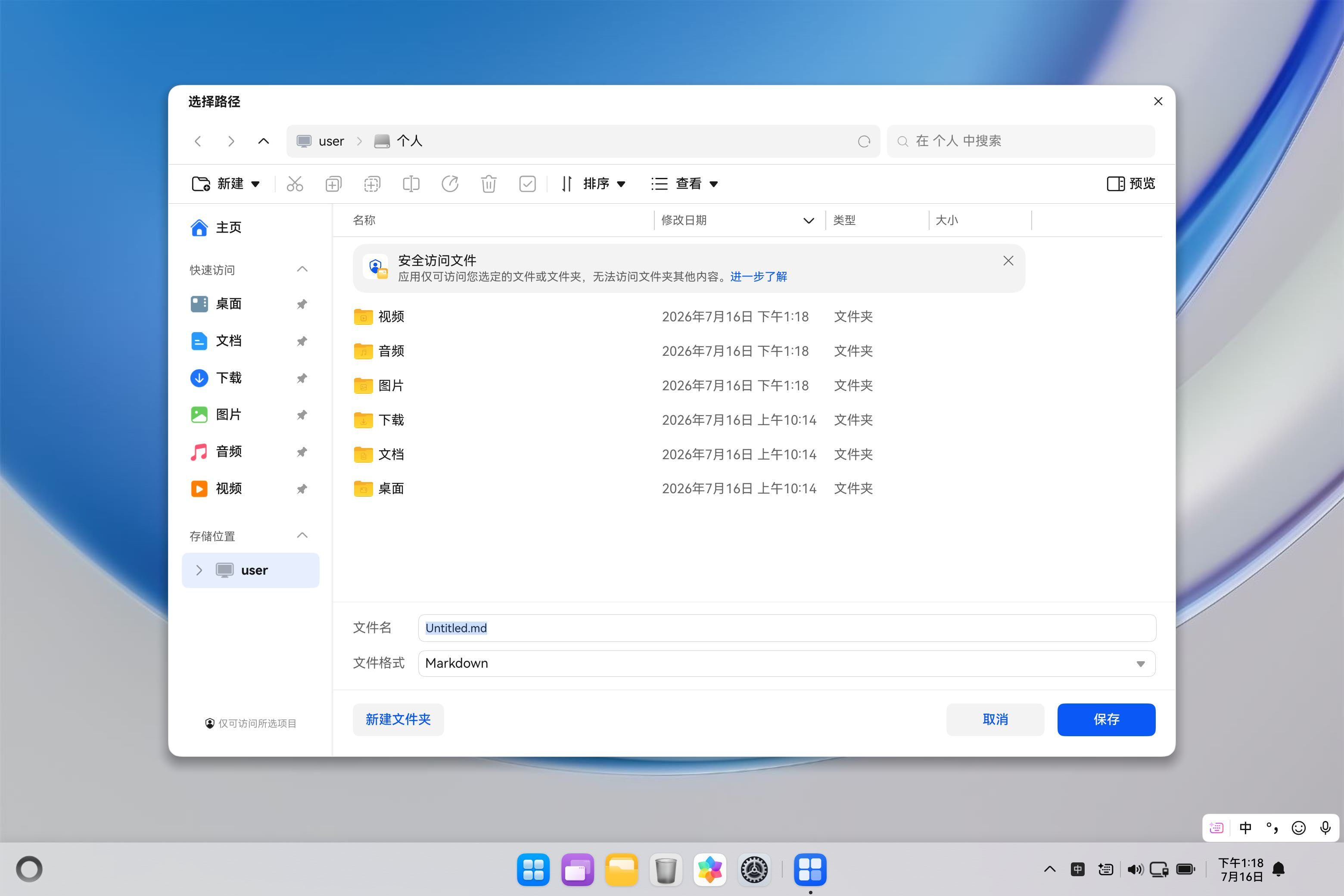This screenshot has width=1344, height=896.
Task: Sort by the 大小 column header
Action: [947, 221]
